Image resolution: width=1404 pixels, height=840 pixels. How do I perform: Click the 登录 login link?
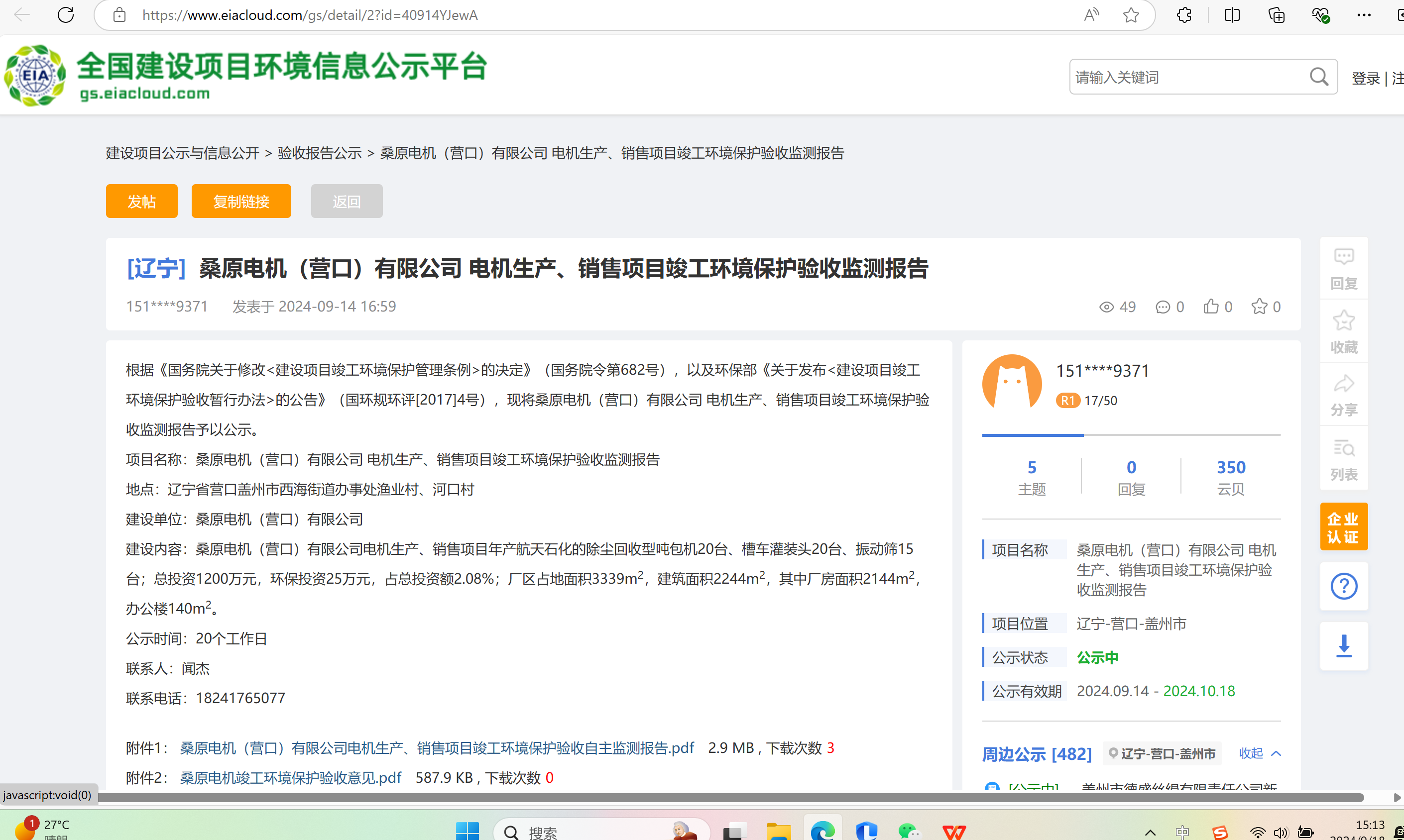click(1365, 78)
